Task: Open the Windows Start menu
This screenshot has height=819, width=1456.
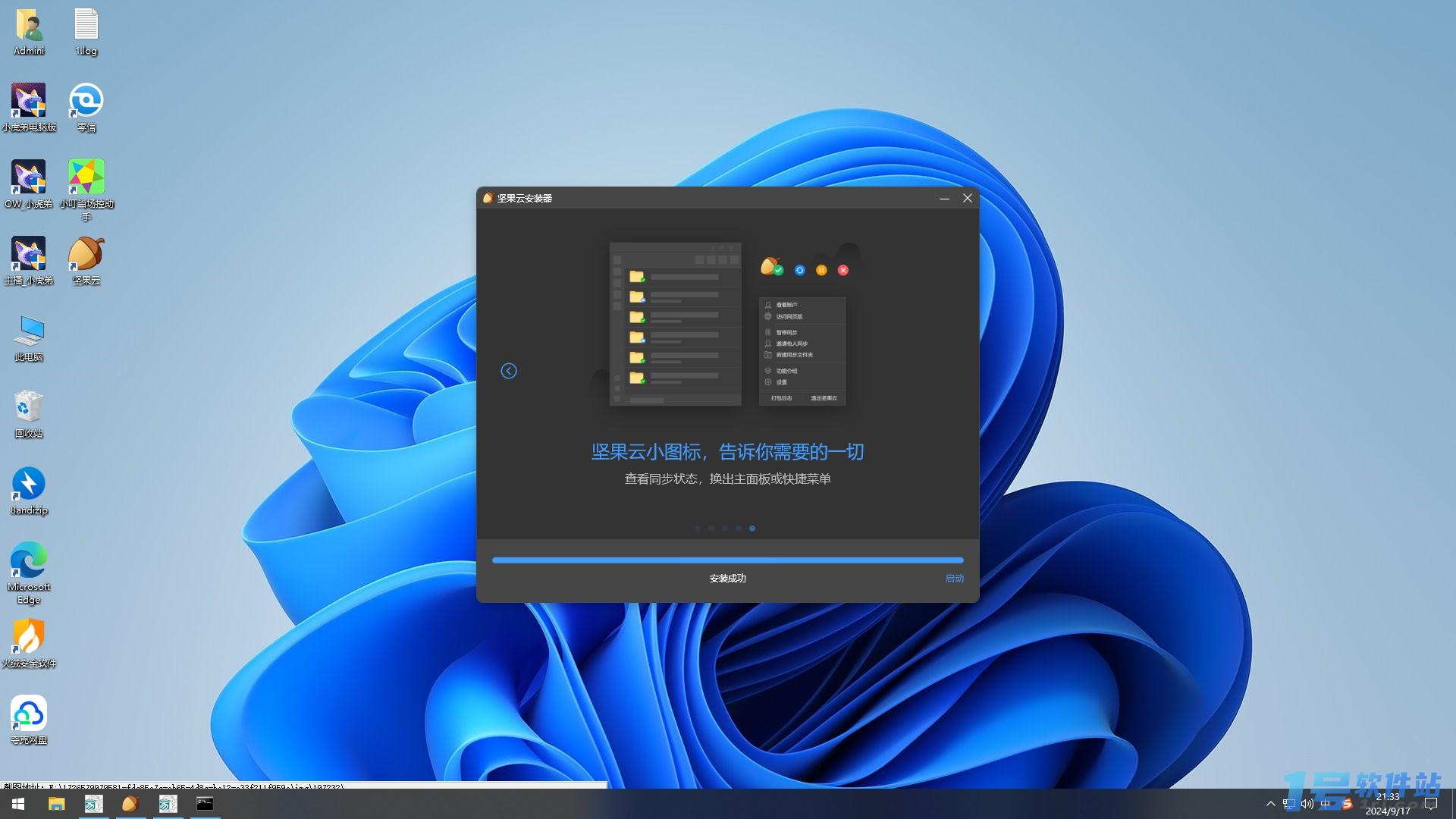Action: pos(18,804)
